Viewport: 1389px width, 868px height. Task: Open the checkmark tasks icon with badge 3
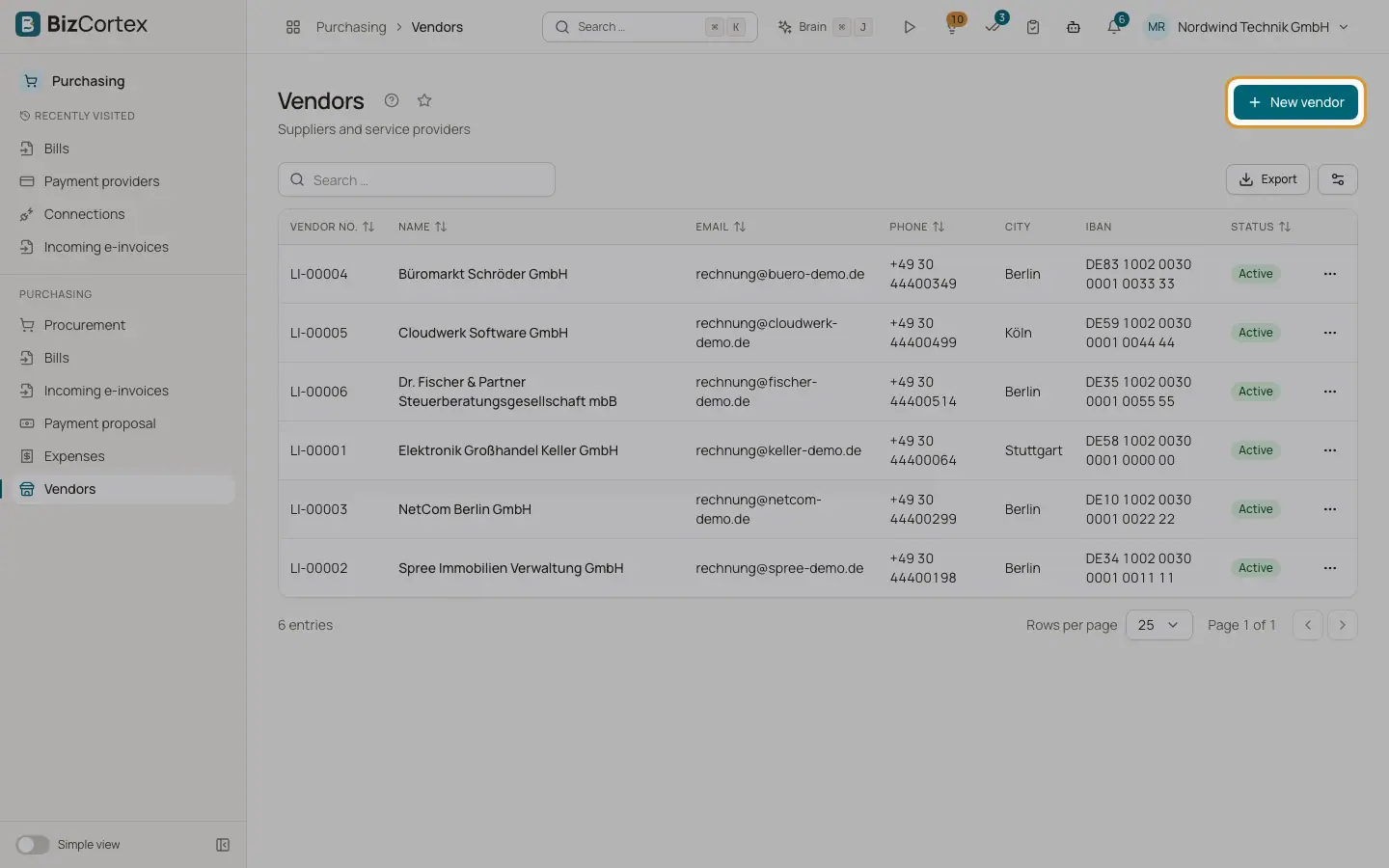point(994,26)
